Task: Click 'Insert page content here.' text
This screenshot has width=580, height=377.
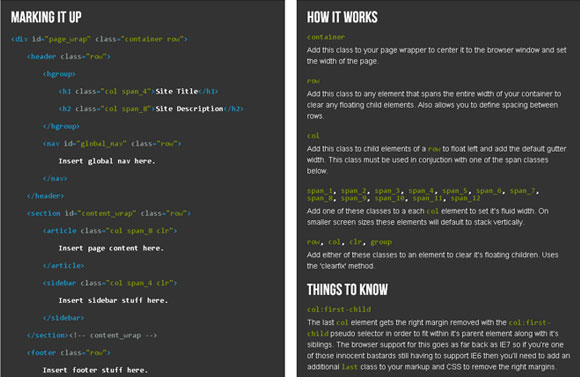Action: [111, 248]
